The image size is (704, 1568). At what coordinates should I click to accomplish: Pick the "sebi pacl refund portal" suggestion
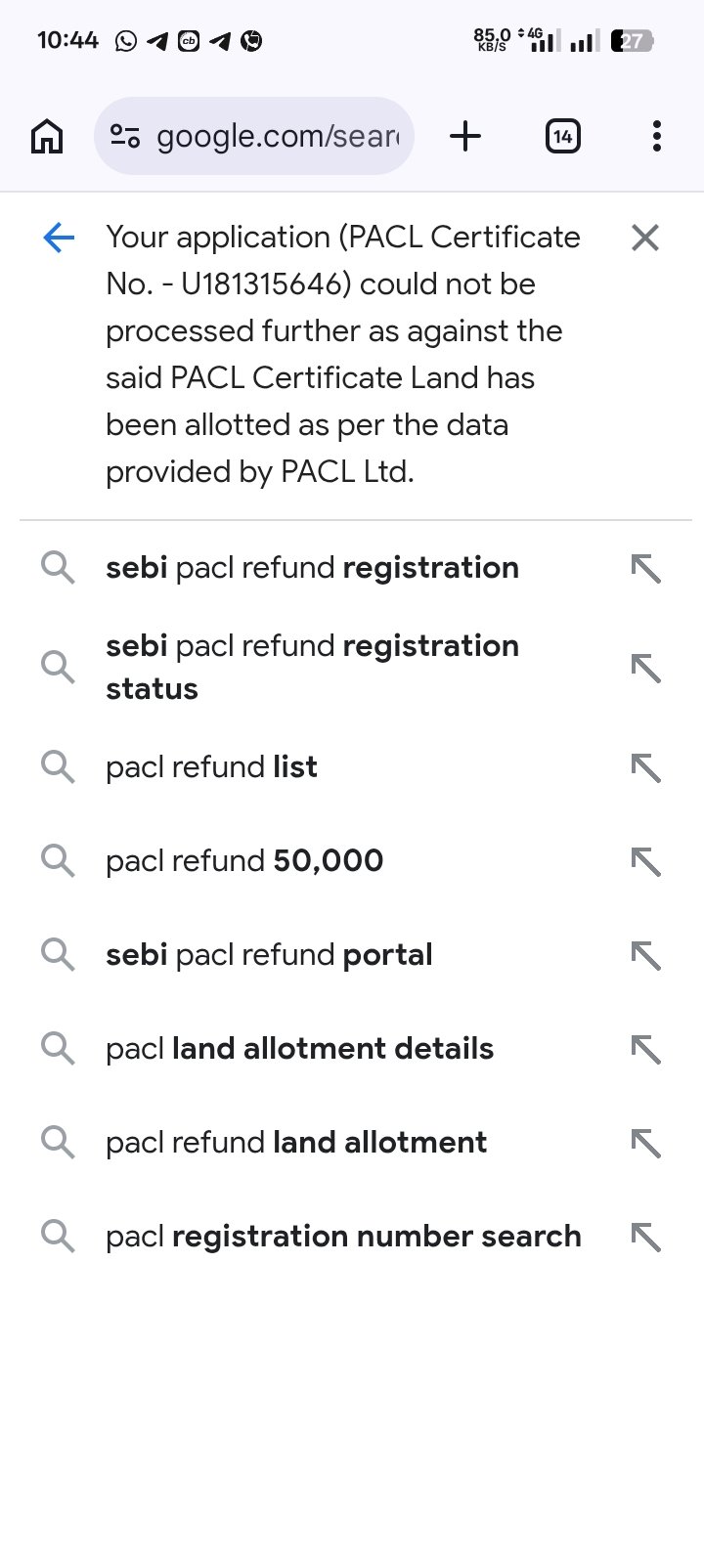click(x=269, y=955)
